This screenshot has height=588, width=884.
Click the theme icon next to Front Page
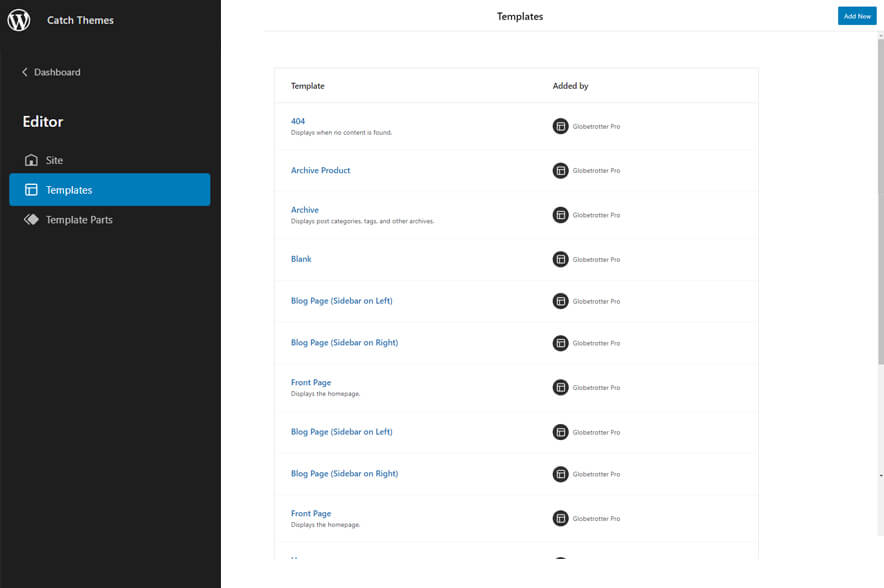click(x=560, y=387)
